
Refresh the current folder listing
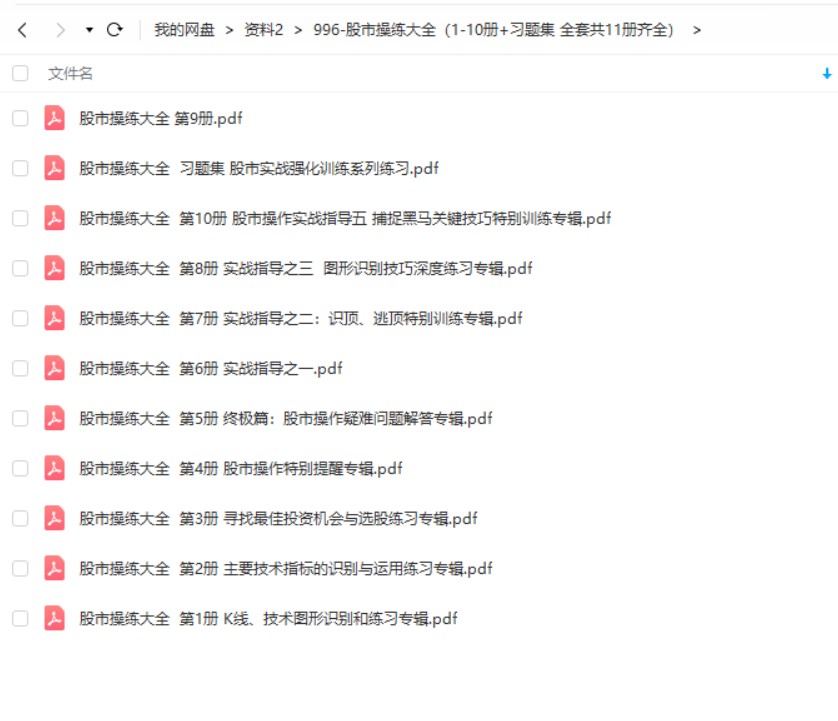coord(114,29)
